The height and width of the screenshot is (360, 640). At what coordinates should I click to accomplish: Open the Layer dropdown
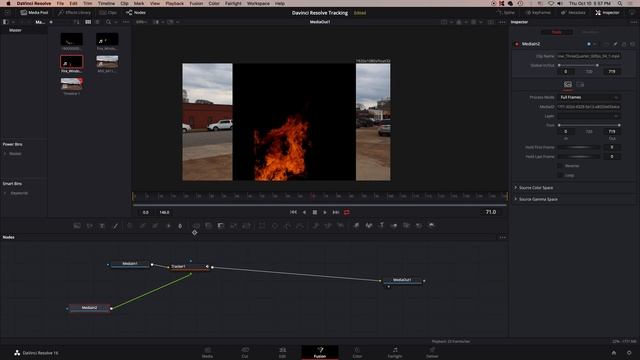click(589, 116)
